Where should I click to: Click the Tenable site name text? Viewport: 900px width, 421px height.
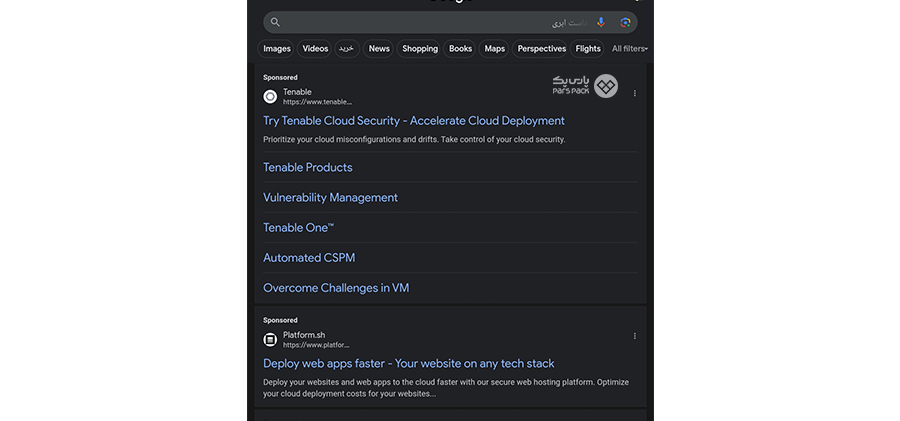(x=297, y=92)
